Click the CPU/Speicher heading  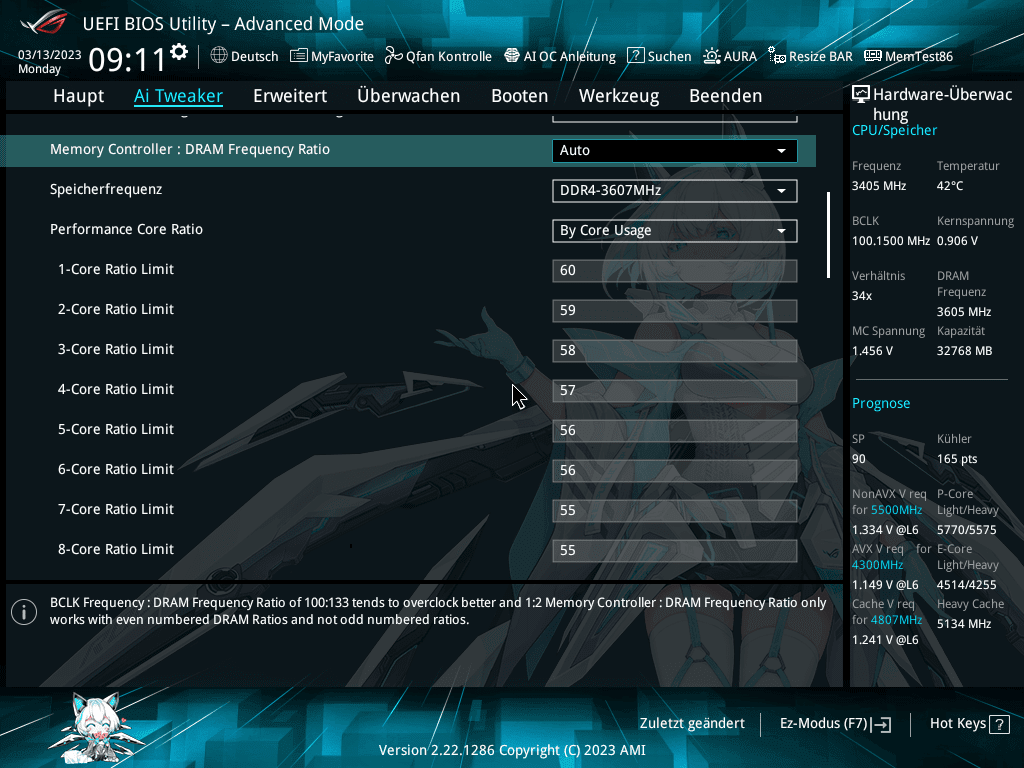894,130
